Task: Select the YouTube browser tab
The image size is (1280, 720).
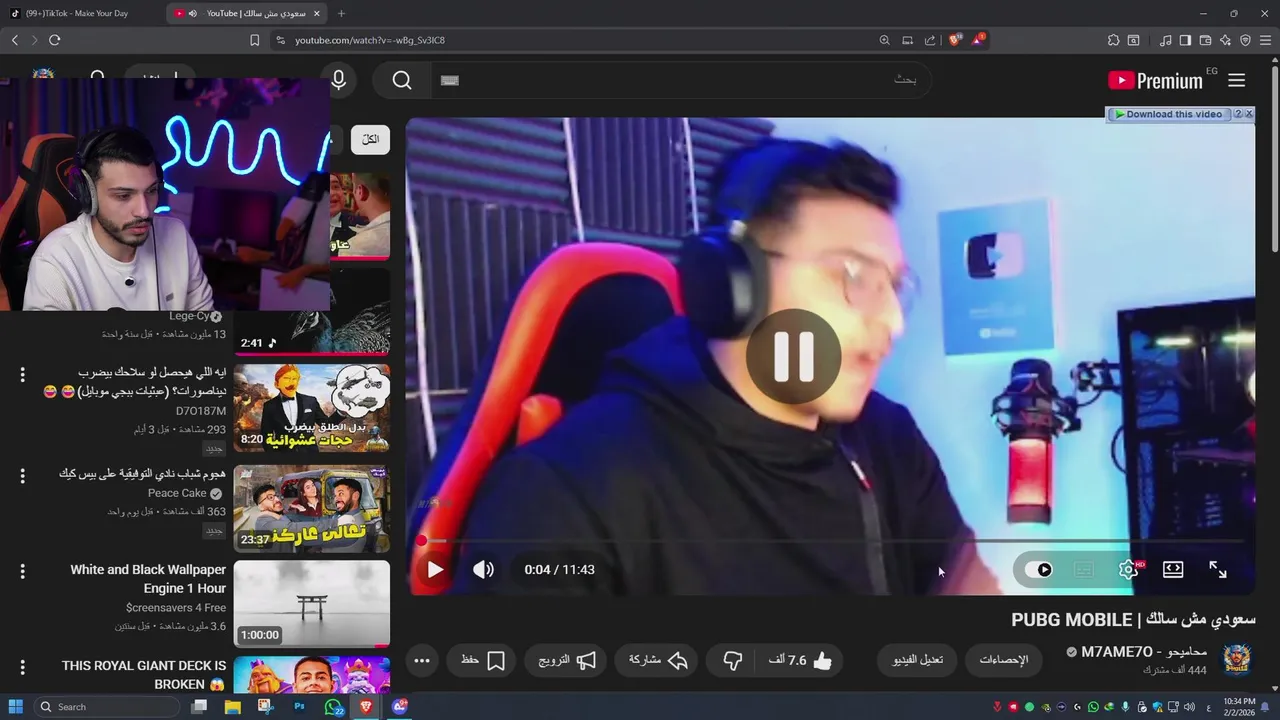Action: (x=246, y=13)
